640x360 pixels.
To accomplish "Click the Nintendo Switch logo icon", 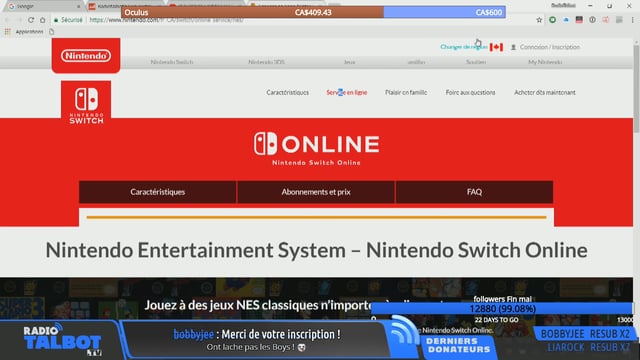I will (86, 103).
